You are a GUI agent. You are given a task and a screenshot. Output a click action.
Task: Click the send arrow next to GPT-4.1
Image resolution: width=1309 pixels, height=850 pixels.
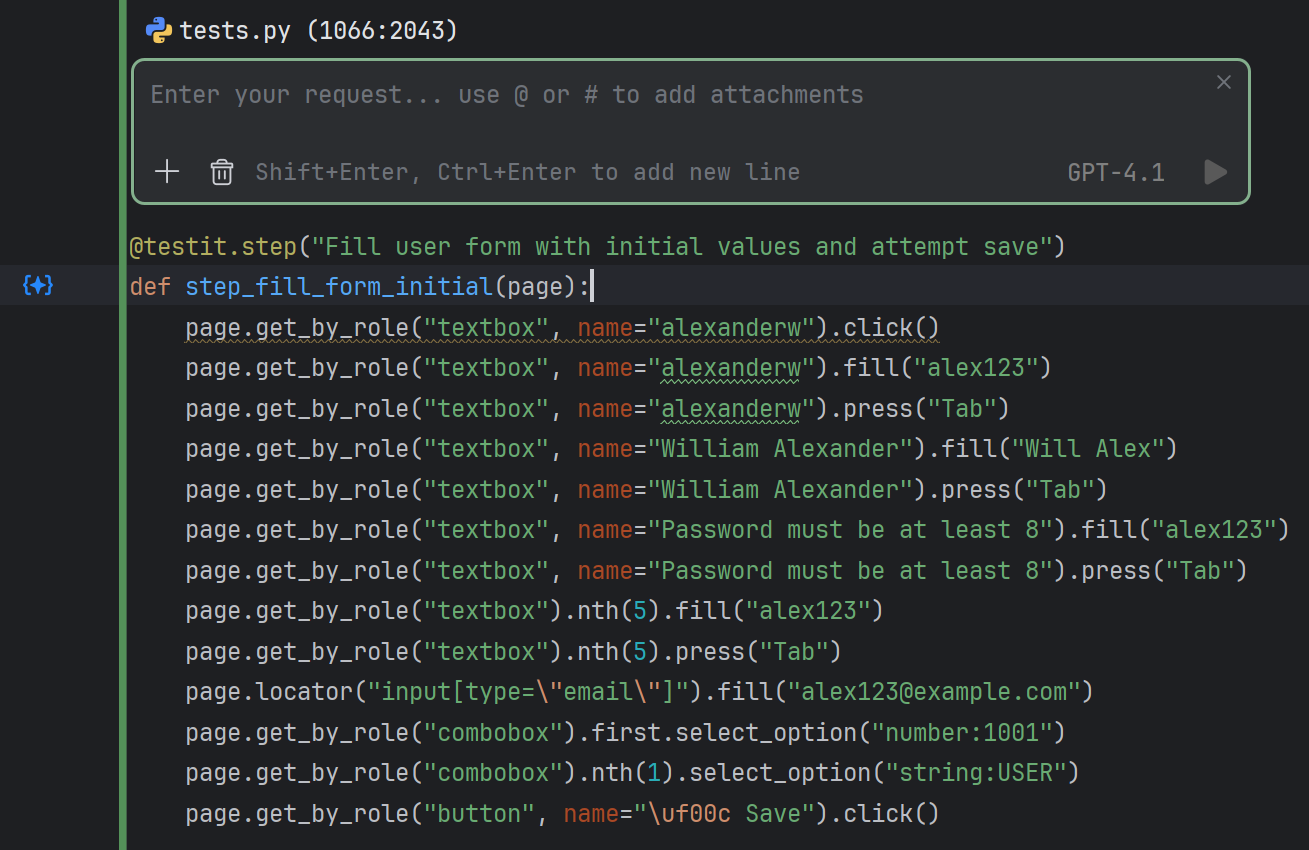coord(1215,172)
